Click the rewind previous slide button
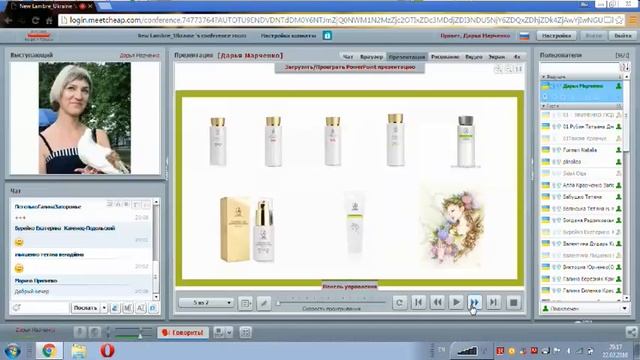 point(437,302)
